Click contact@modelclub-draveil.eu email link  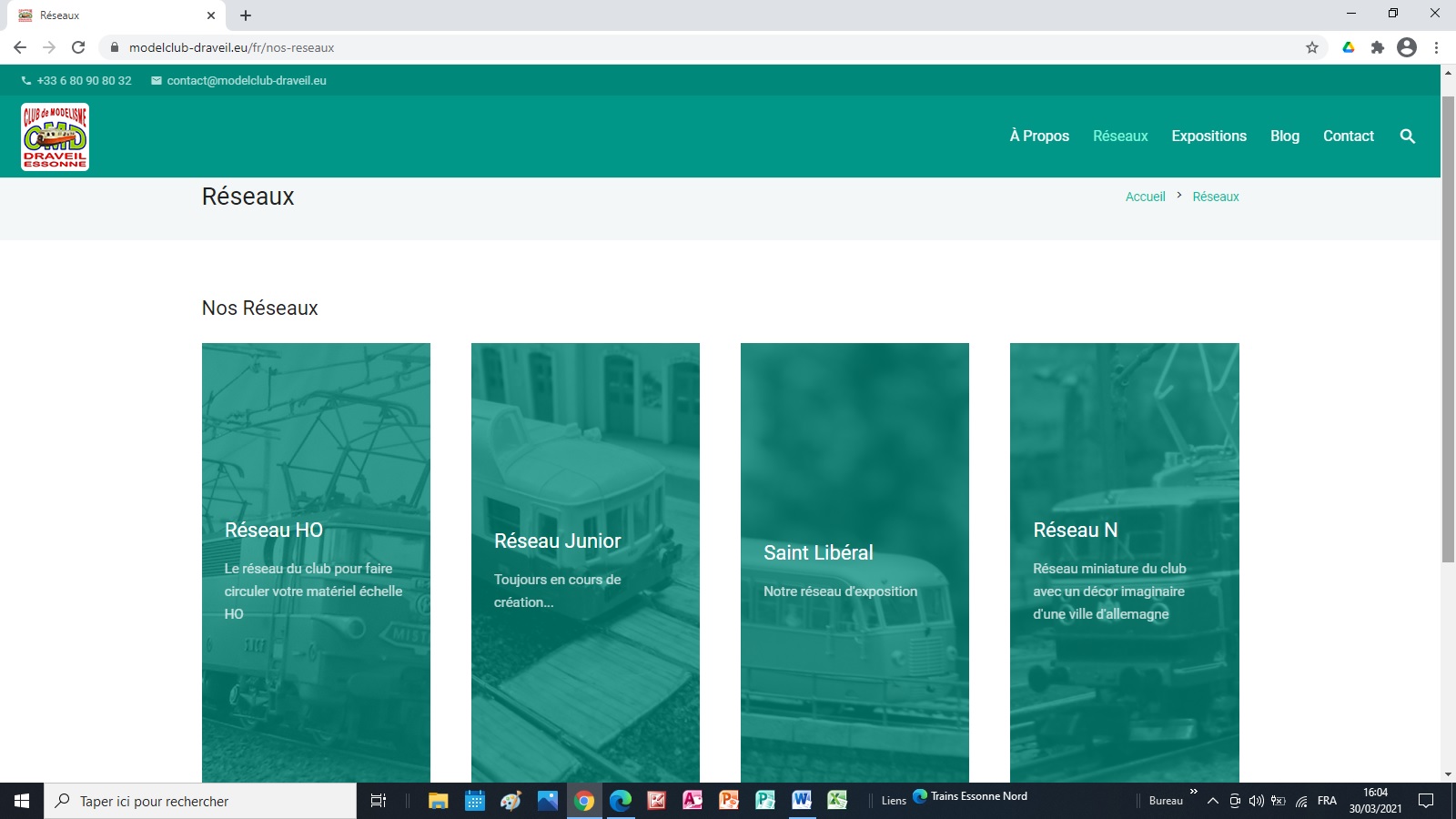click(247, 81)
